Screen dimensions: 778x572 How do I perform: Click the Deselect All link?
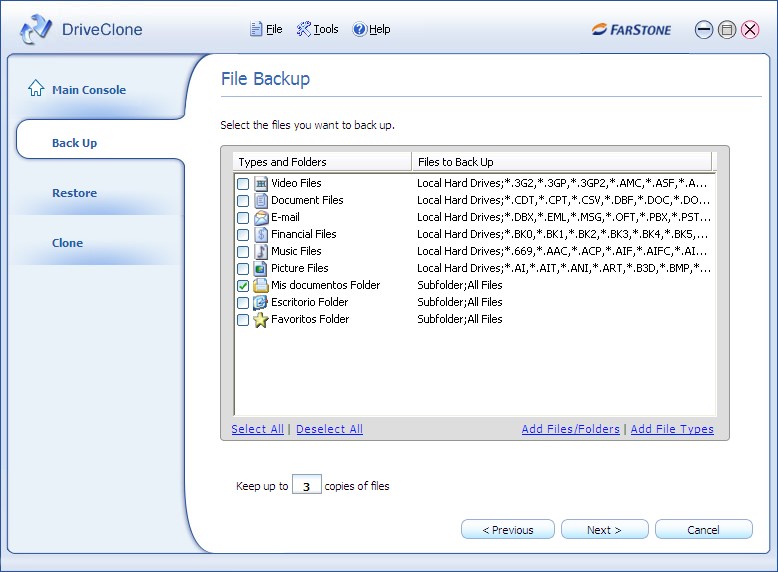tap(329, 429)
